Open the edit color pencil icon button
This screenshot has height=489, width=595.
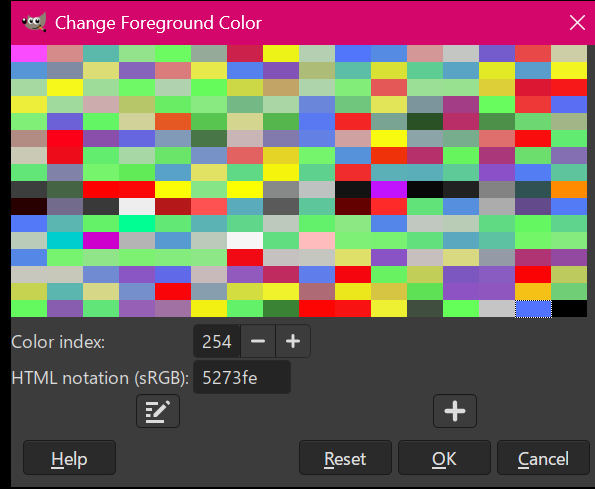pos(158,411)
